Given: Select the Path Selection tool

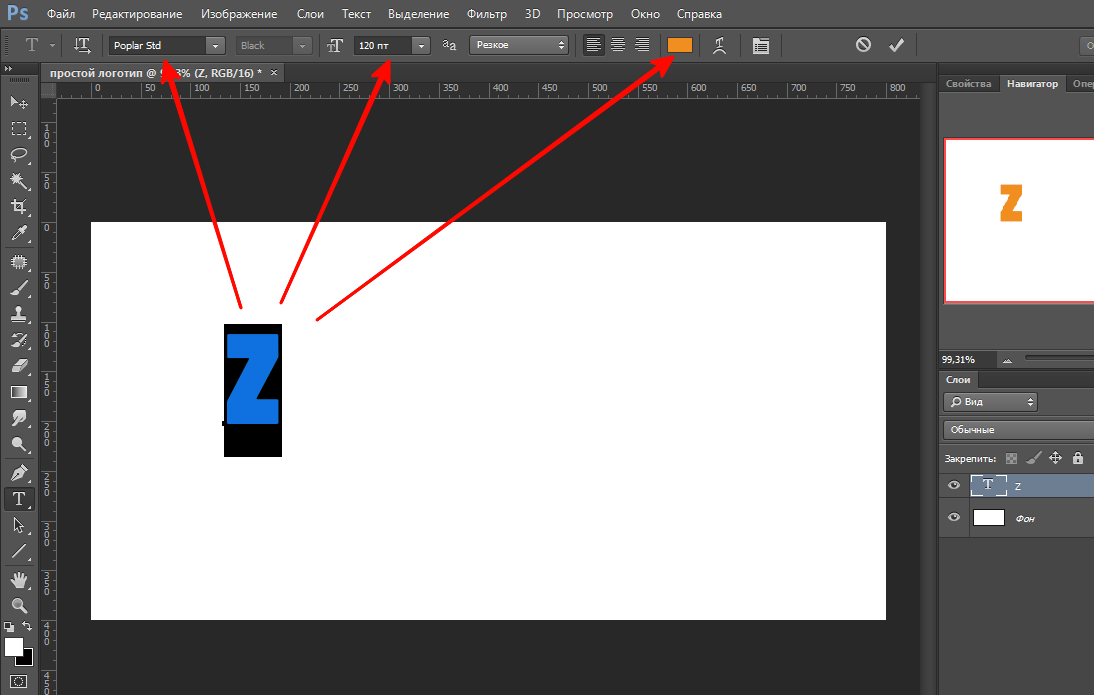Looking at the screenshot, I should click(19, 525).
